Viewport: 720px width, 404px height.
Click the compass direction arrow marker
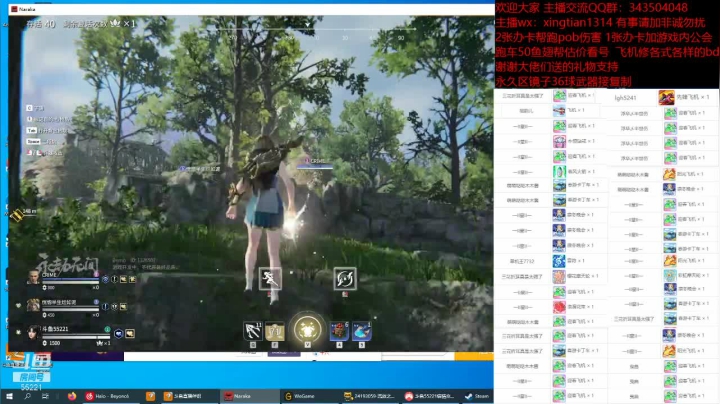(308, 23)
